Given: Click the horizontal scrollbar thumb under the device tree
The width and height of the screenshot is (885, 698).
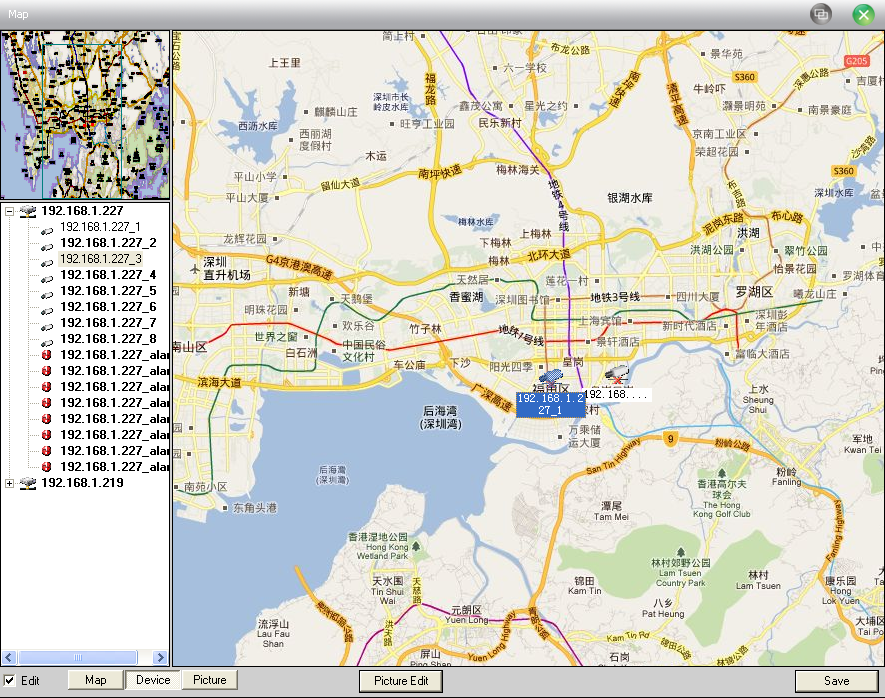Looking at the screenshot, I should pyautogui.click(x=78, y=657).
